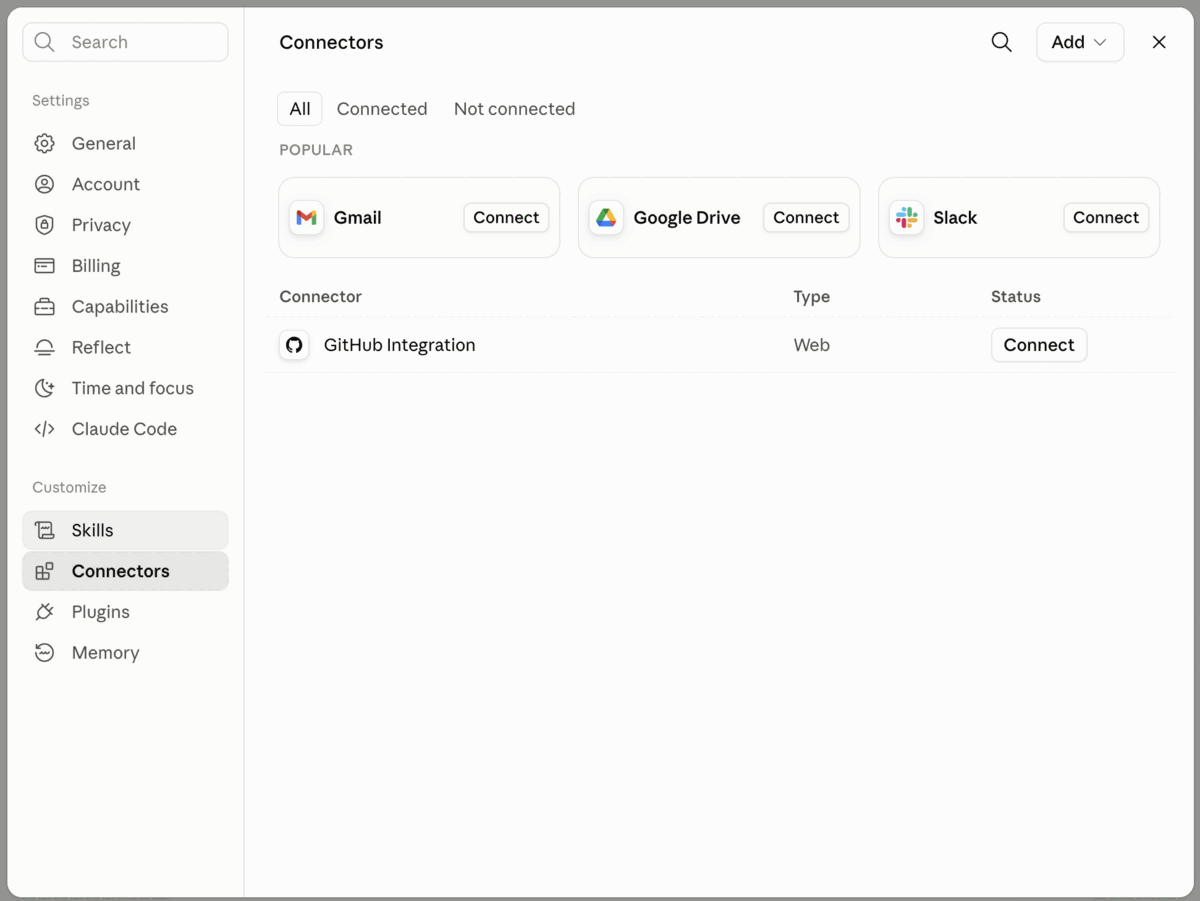The width and height of the screenshot is (1200, 901).
Task: Click the General gear icon
Action: click(44, 143)
